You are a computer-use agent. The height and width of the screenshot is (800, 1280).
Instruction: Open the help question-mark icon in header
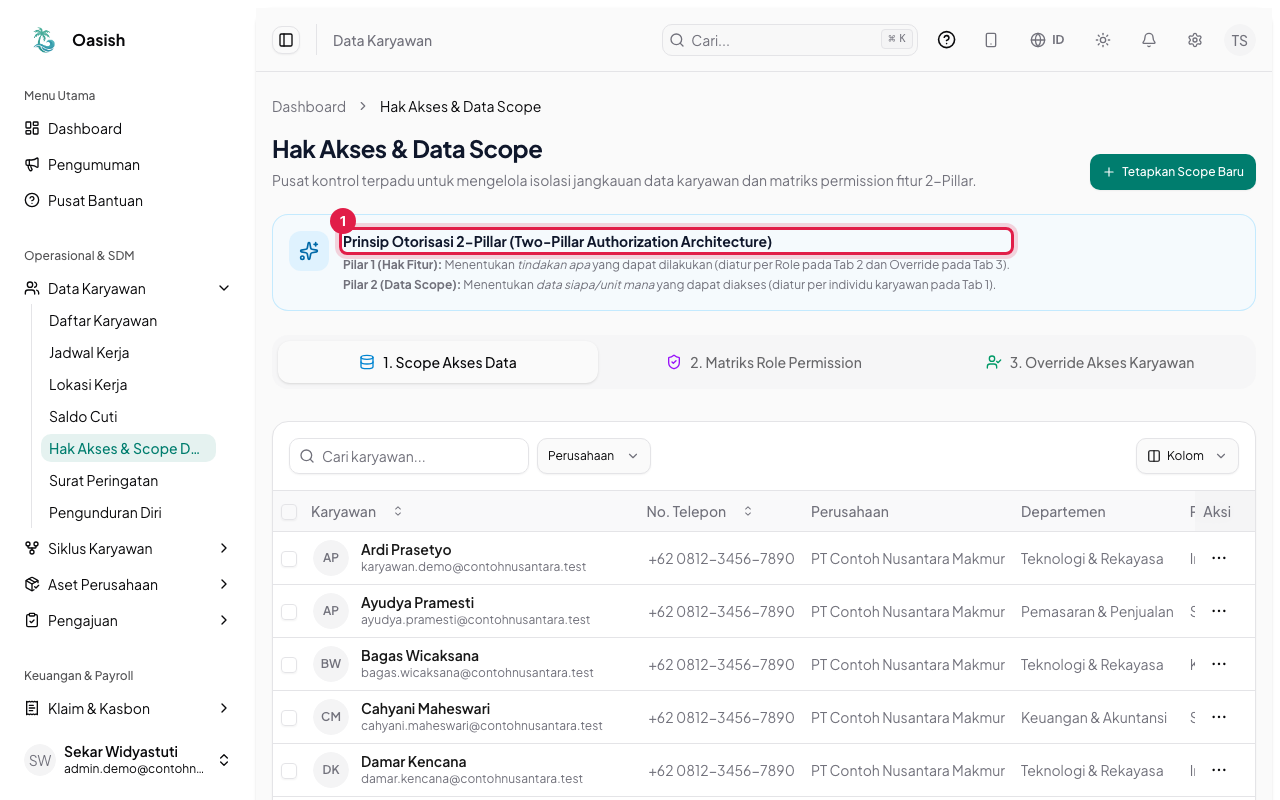pyautogui.click(x=946, y=40)
